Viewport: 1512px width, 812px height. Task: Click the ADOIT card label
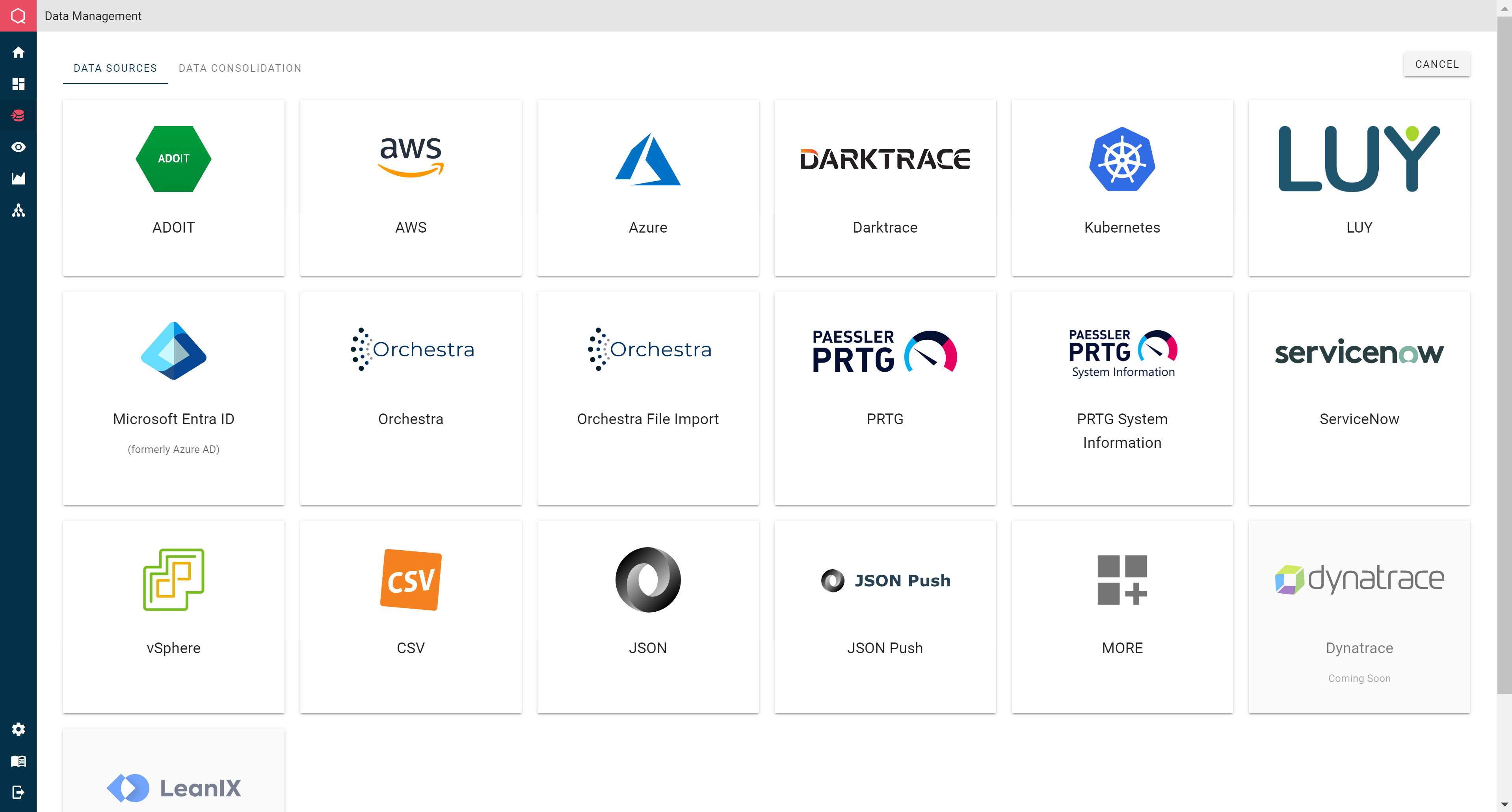click(174, 228)
